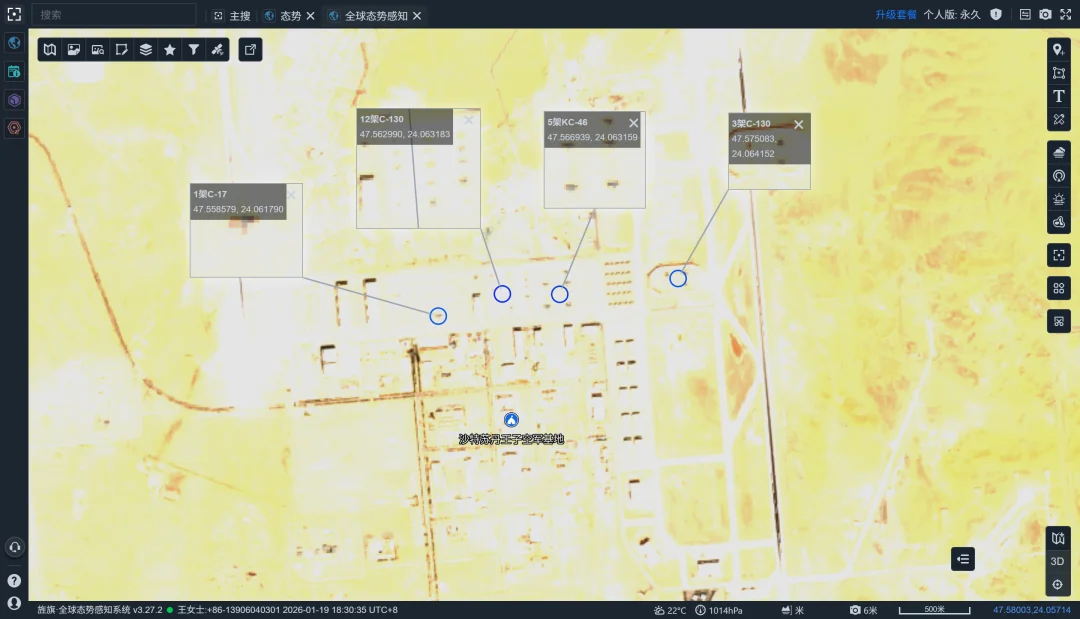Close the 3架C-130 annotation popup
1080x619 pixels.
tap(798, 124)
